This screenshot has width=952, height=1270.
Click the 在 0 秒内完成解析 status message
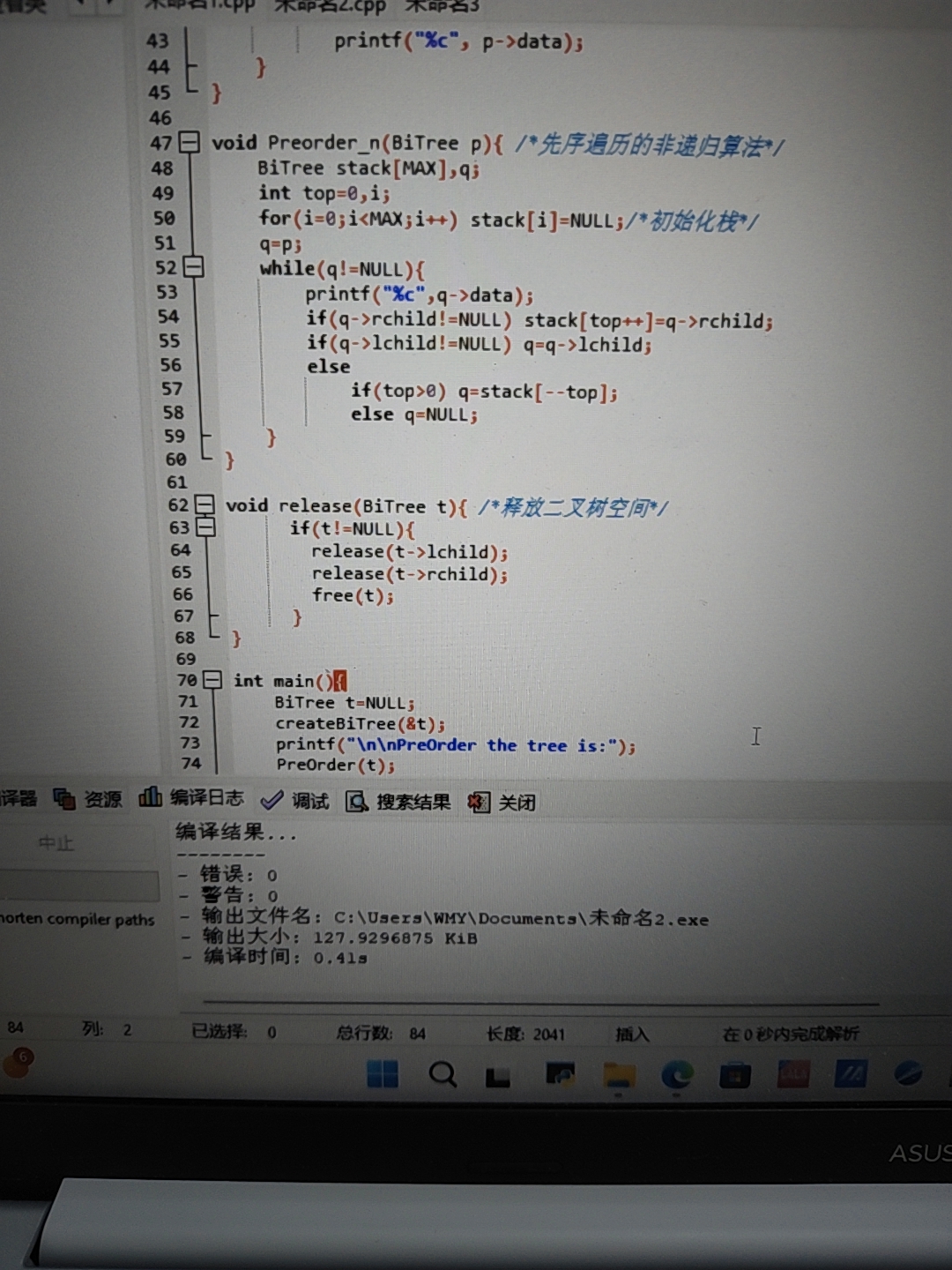pyautogui.click(x=791, y=1034)
